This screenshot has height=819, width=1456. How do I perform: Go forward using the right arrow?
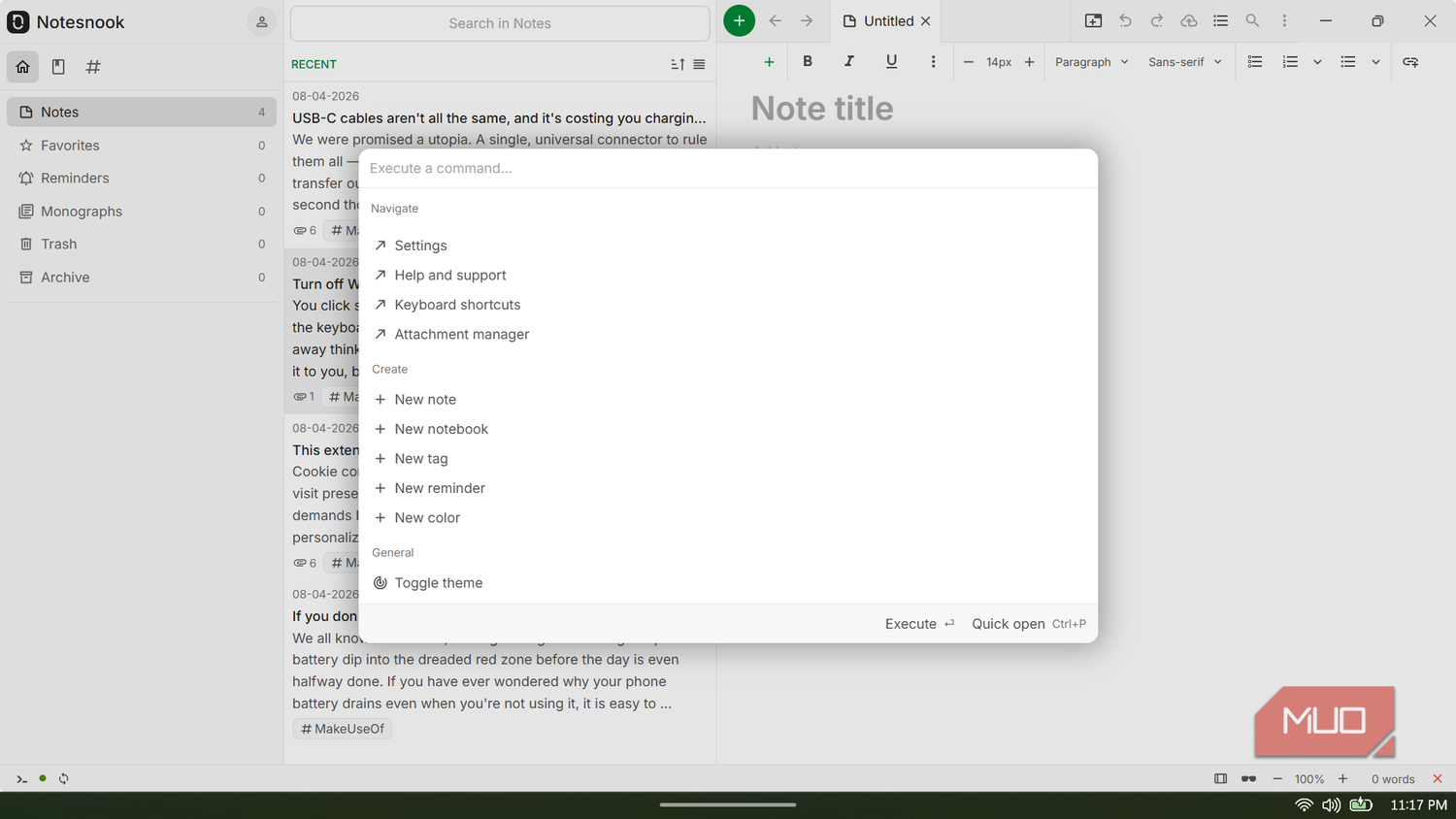point(807,20)
